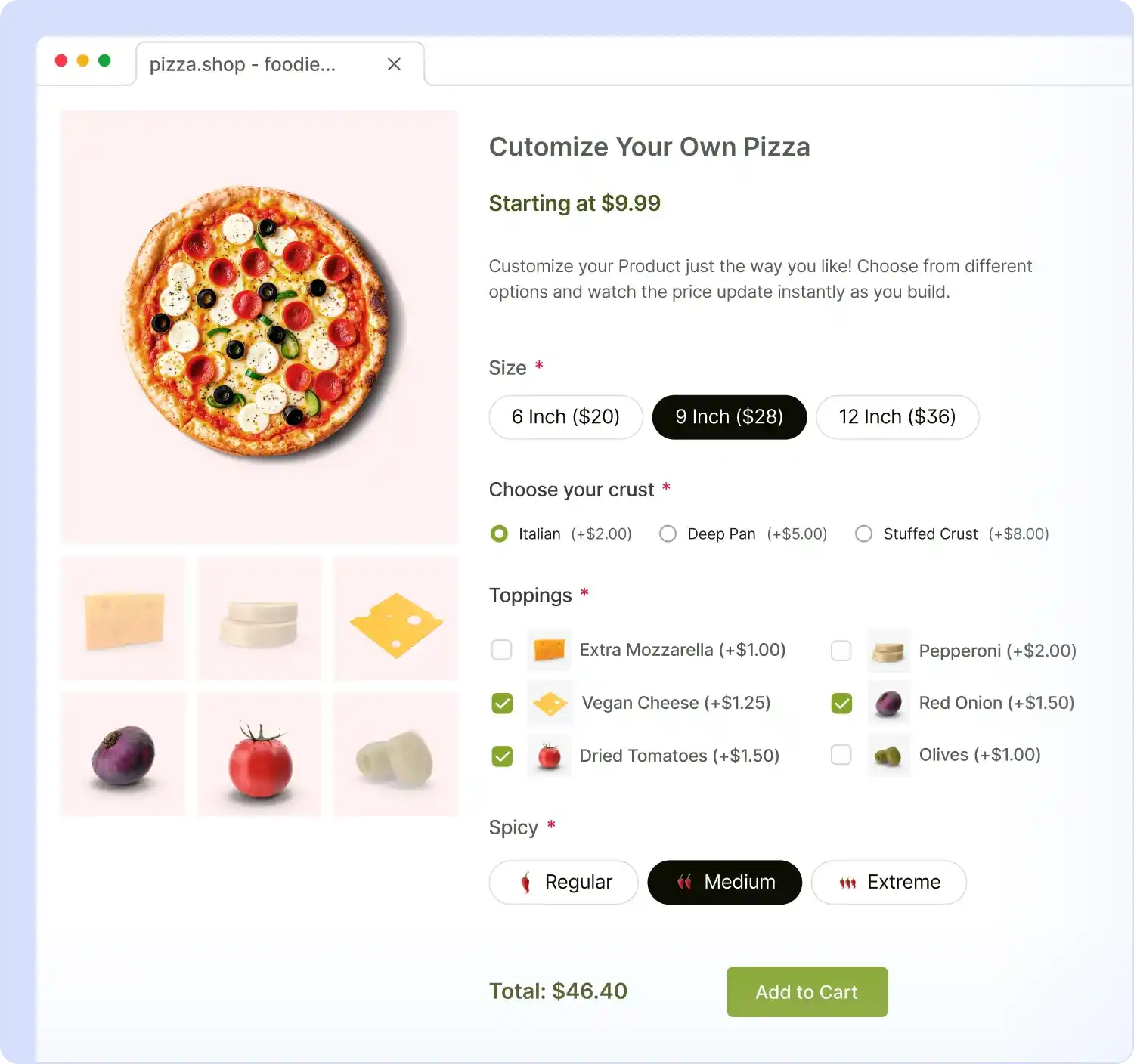Click the single chili icon on Regular

(525, 882)
